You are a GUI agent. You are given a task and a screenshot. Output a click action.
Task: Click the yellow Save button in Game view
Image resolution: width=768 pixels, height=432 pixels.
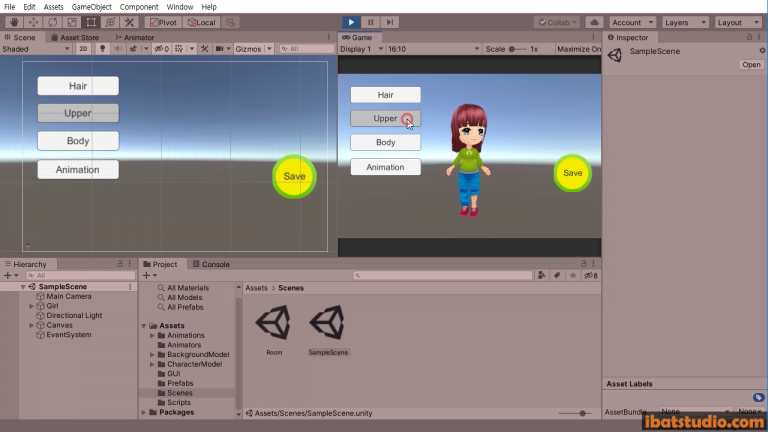572,173
